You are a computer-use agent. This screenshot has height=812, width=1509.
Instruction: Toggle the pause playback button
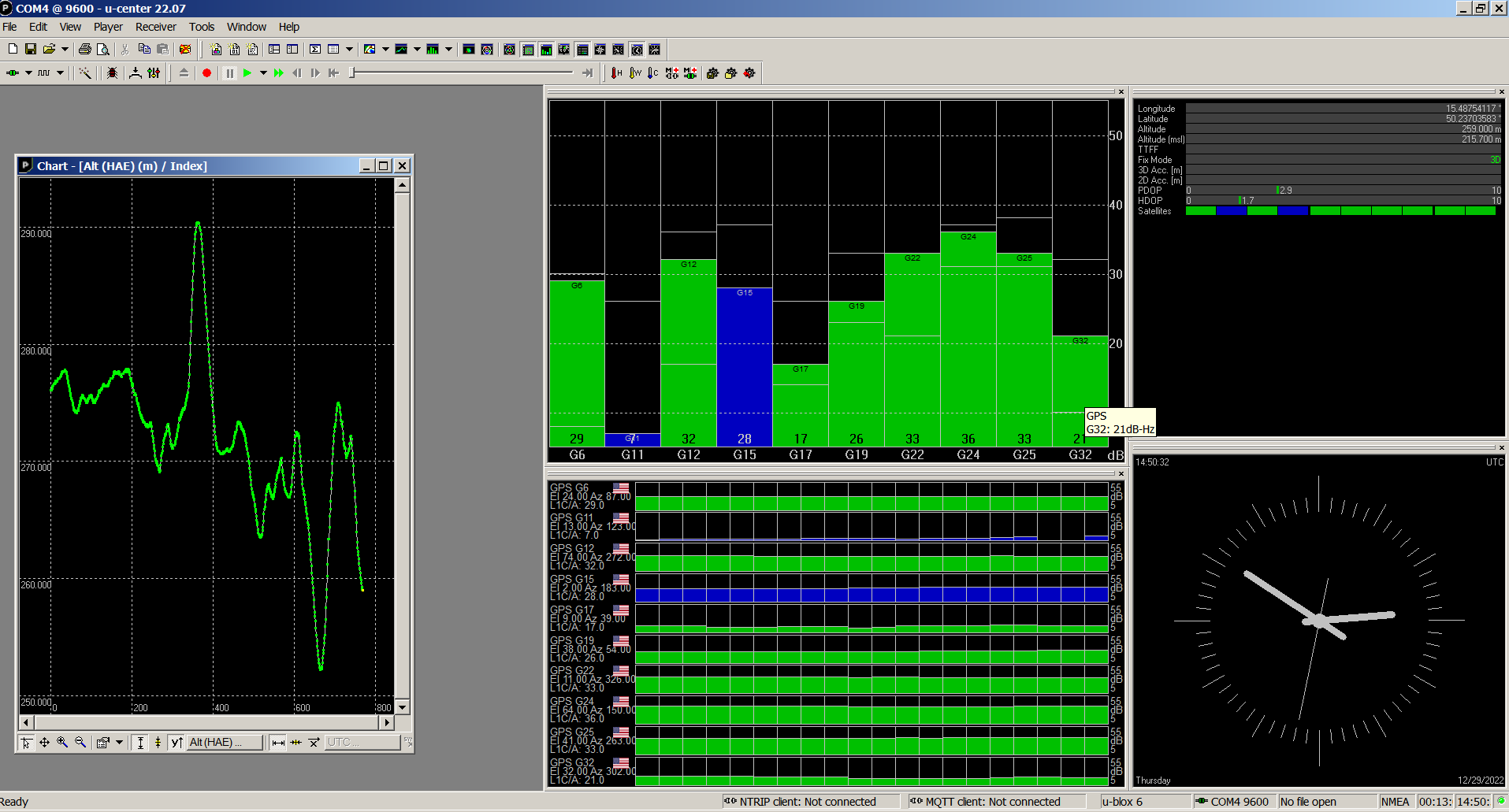point(229,73)
